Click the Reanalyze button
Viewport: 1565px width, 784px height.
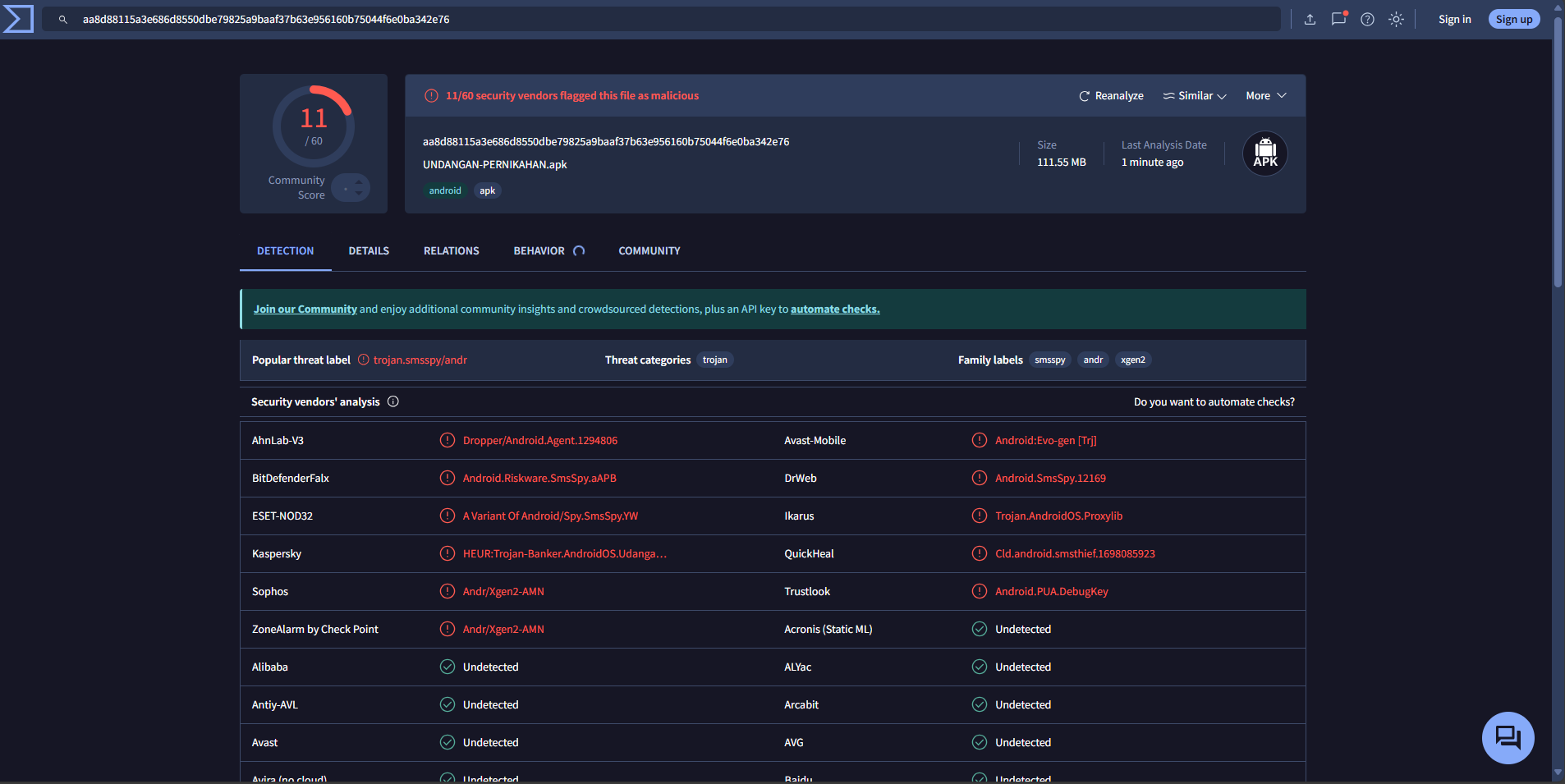[1111, 95]
